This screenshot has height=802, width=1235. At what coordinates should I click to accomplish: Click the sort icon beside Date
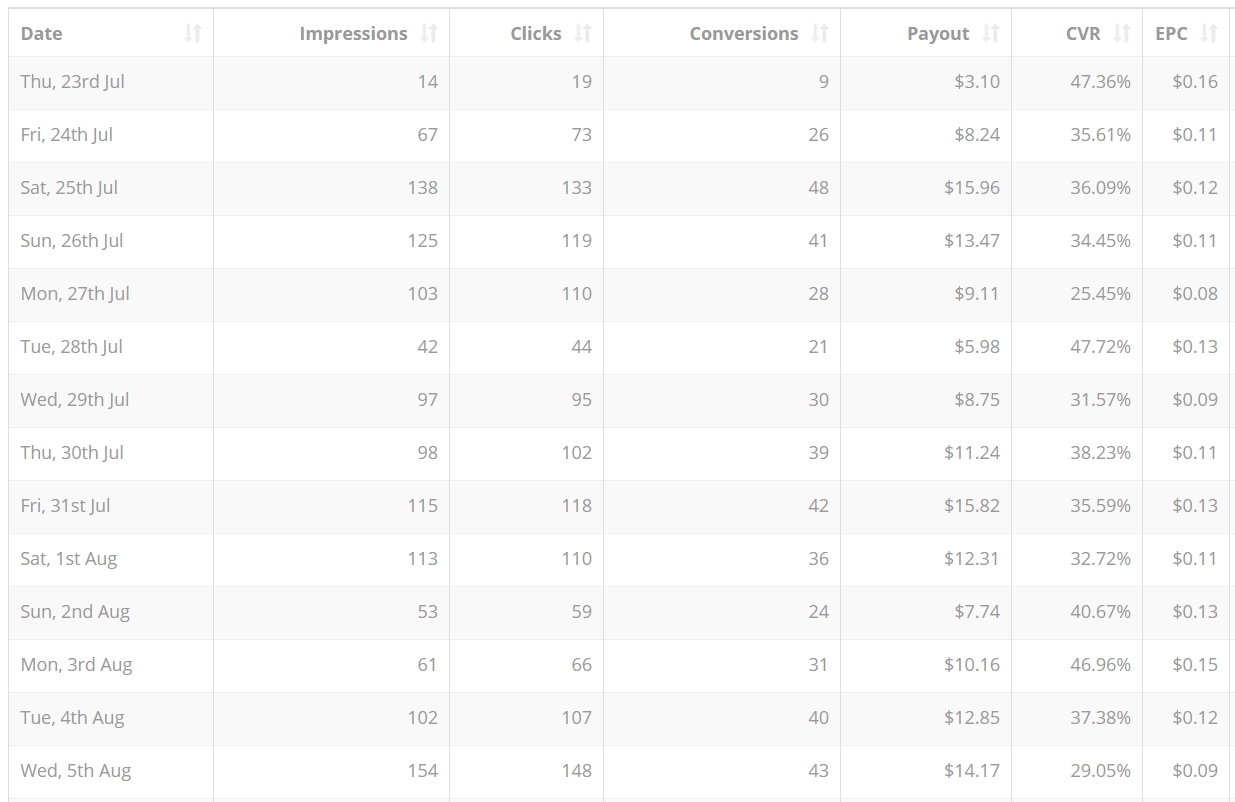click(x=193, y=34)
